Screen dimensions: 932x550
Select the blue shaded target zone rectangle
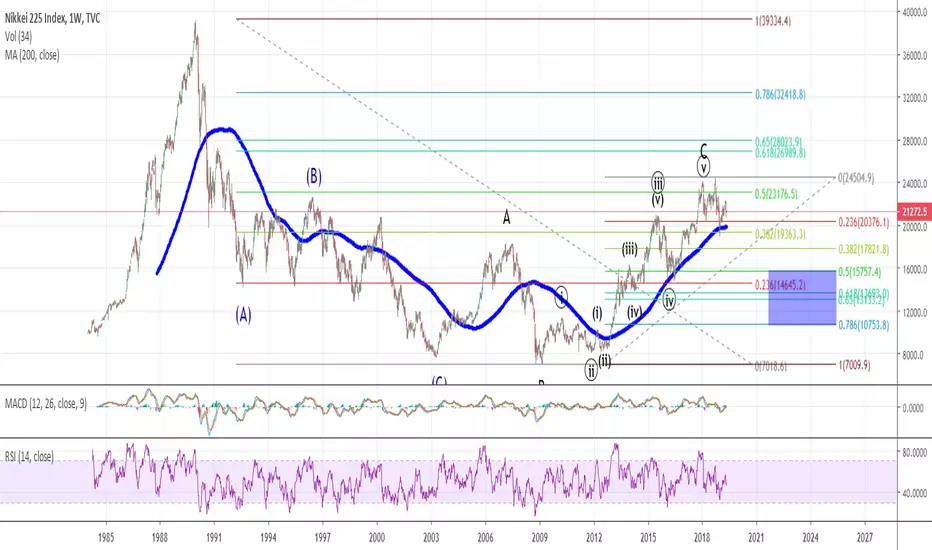(x=802, y=297)
